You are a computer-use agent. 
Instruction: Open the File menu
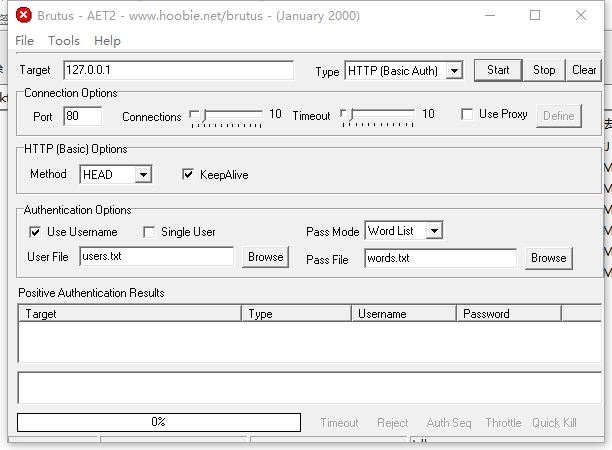[25, 41]
